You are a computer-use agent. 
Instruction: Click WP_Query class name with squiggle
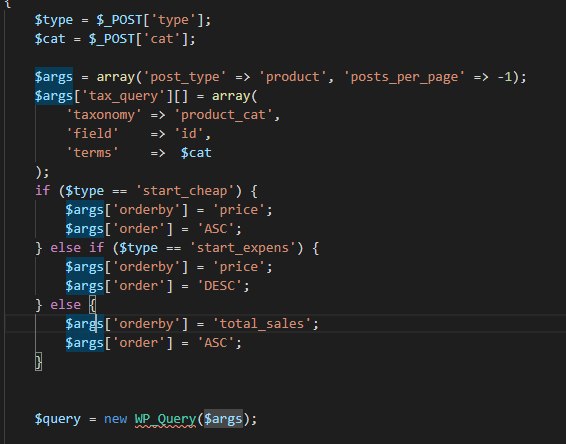click(165, 419)
